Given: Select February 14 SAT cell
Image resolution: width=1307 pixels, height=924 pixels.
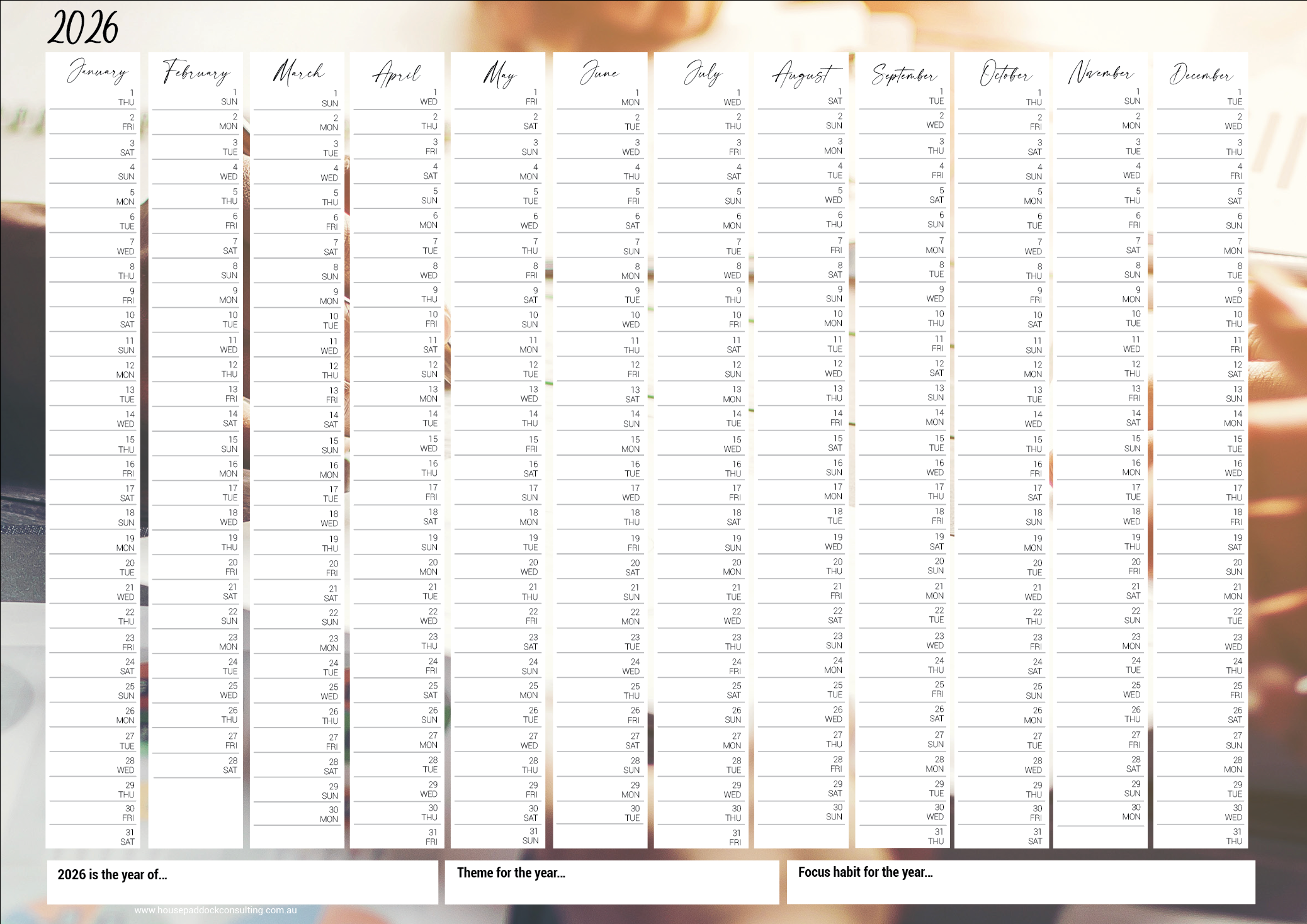Looking at the screenshot, I should (196, 419).
